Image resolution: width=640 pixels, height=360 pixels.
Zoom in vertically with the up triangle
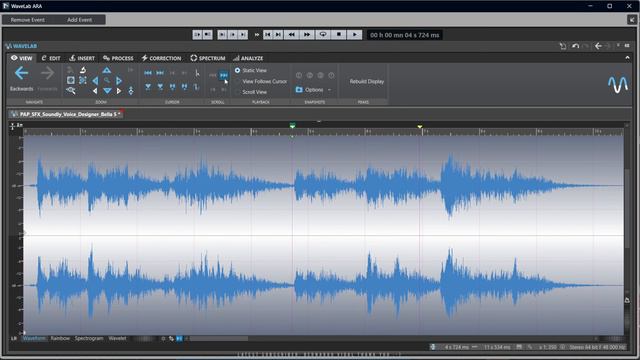(107, 70)
